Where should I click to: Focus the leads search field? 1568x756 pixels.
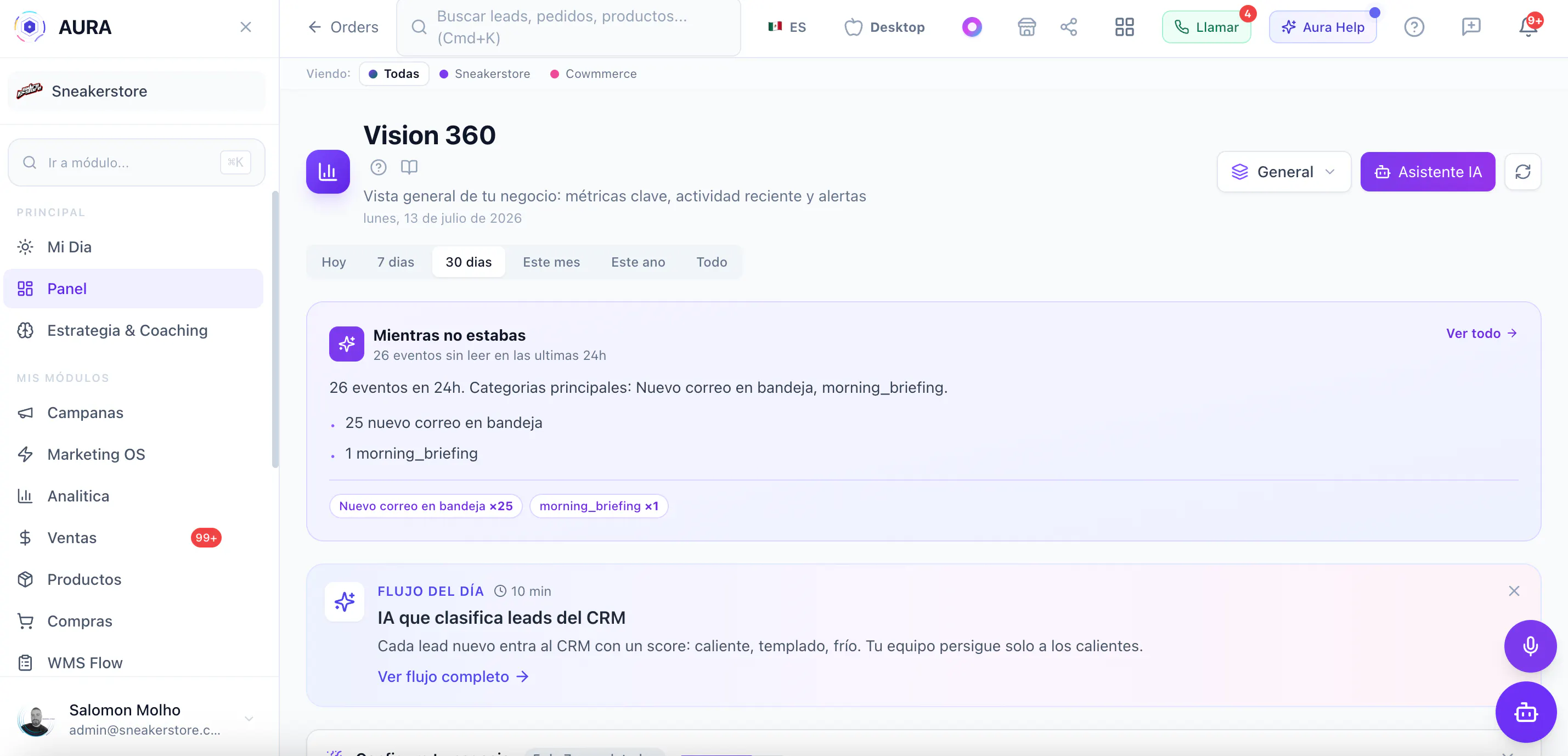coord(568,27)
